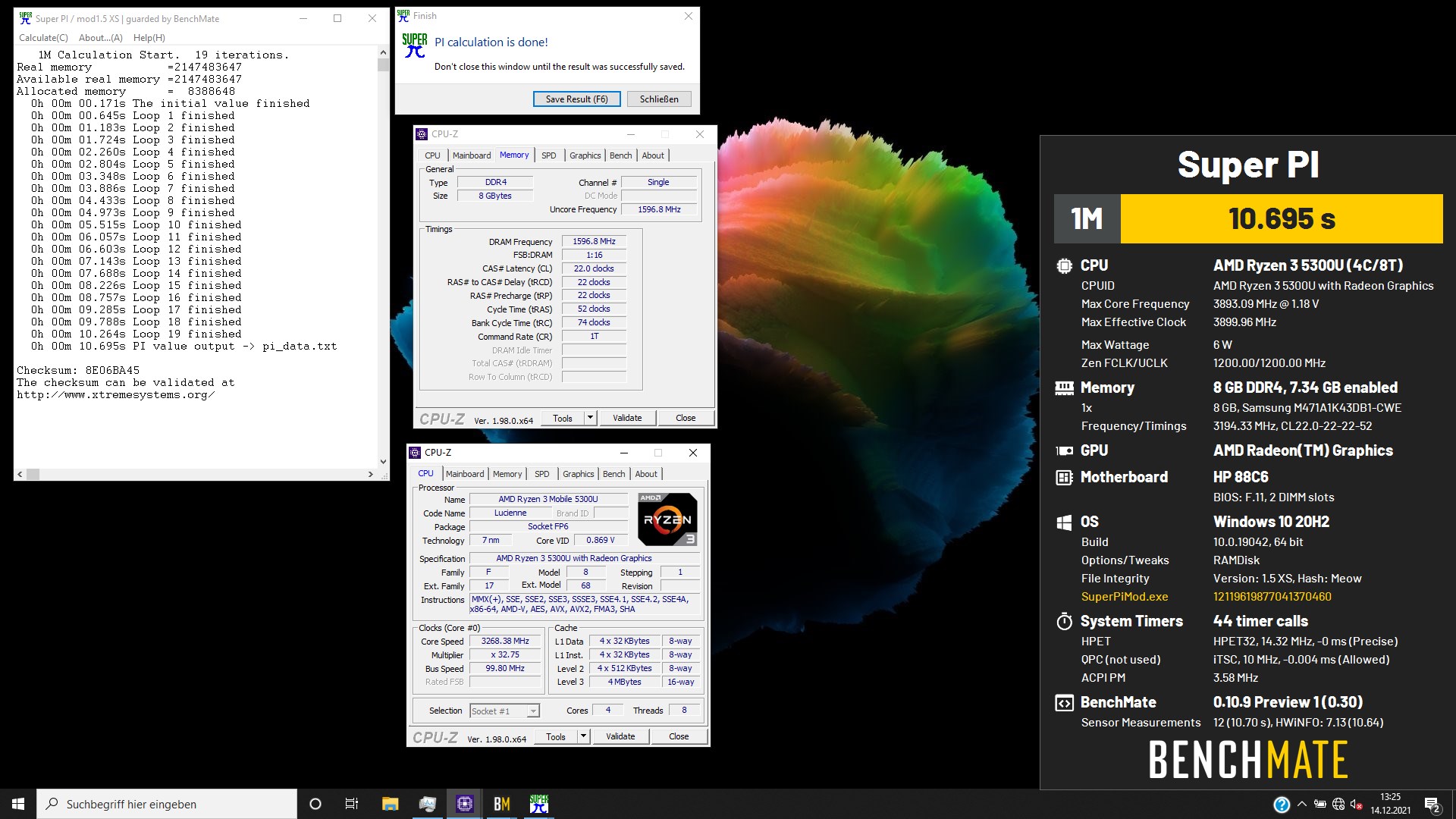The height and width of the screenshot is (819, 1456).
Task: Click the OS Windows icon in BenchMate panel
Action: pyautogui.click(x=1064, y=522)
